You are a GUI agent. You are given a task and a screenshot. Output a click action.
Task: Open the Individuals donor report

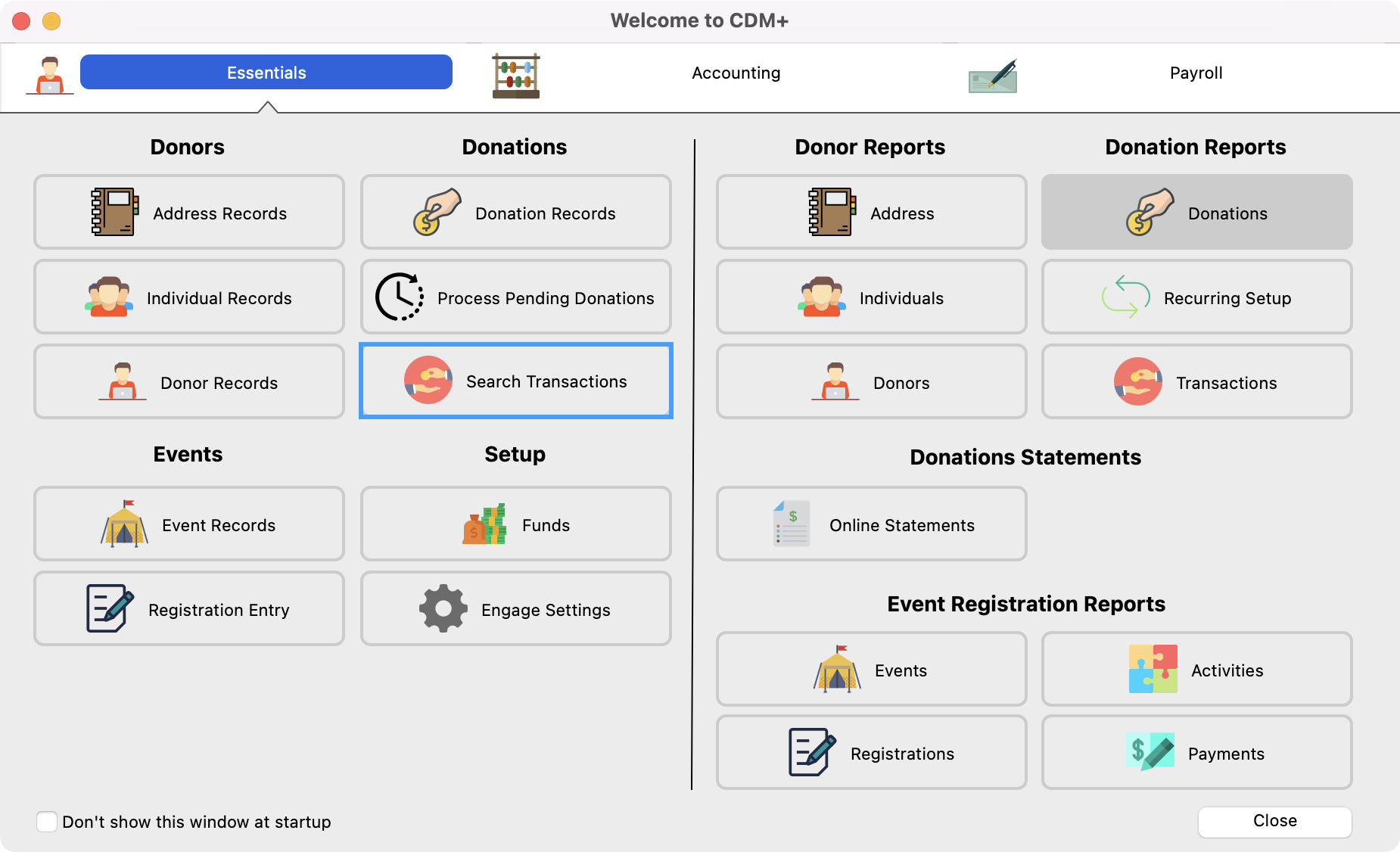coord(871,297)
